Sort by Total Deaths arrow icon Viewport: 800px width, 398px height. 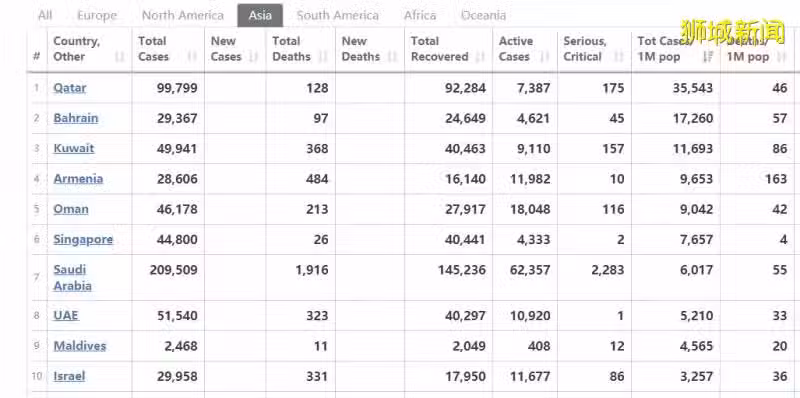[322, 57]
